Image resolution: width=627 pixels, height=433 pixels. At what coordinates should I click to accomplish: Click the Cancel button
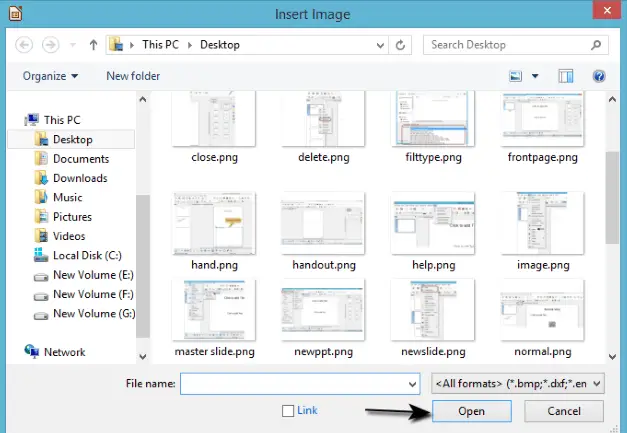click(x=564, y=411)
